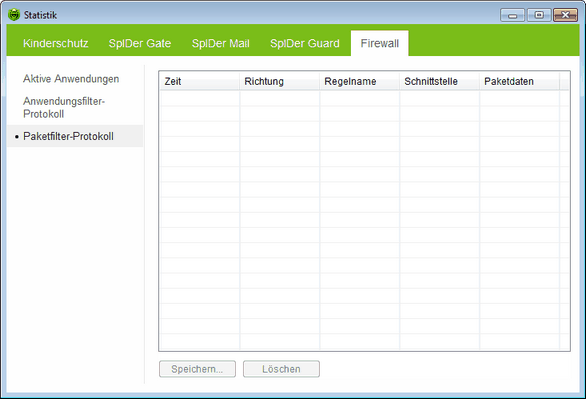586x399 pixels.
Task: Open the SpIDer Gate tab
Action: click(140, 43)
